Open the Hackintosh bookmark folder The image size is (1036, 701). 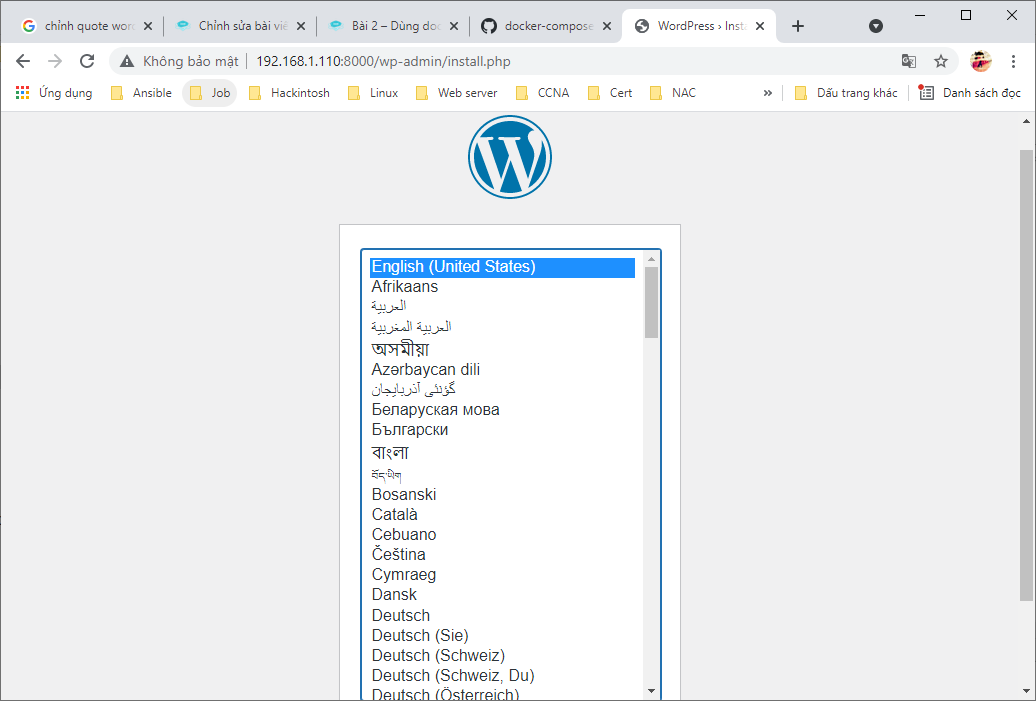(289, 93)
